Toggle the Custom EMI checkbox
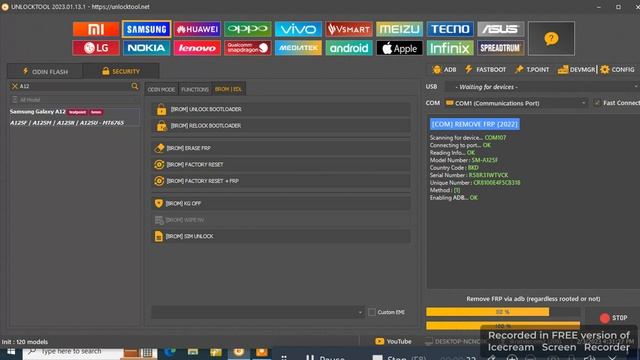 click(x=372, y=312)
